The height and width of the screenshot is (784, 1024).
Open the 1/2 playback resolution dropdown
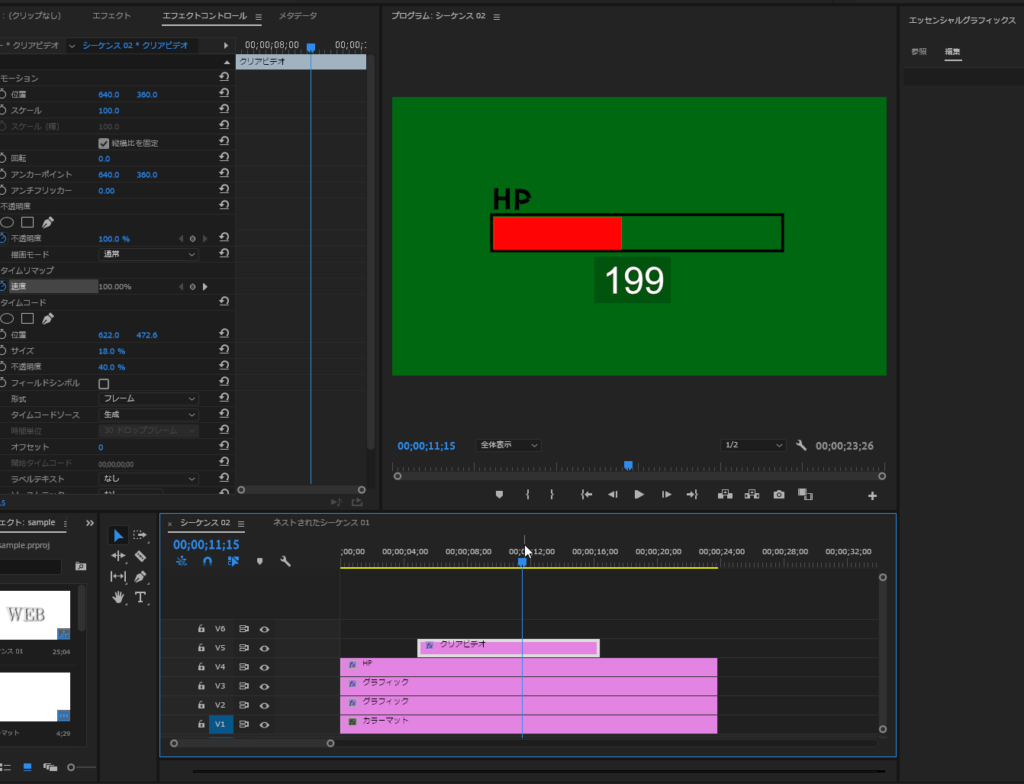753,445
